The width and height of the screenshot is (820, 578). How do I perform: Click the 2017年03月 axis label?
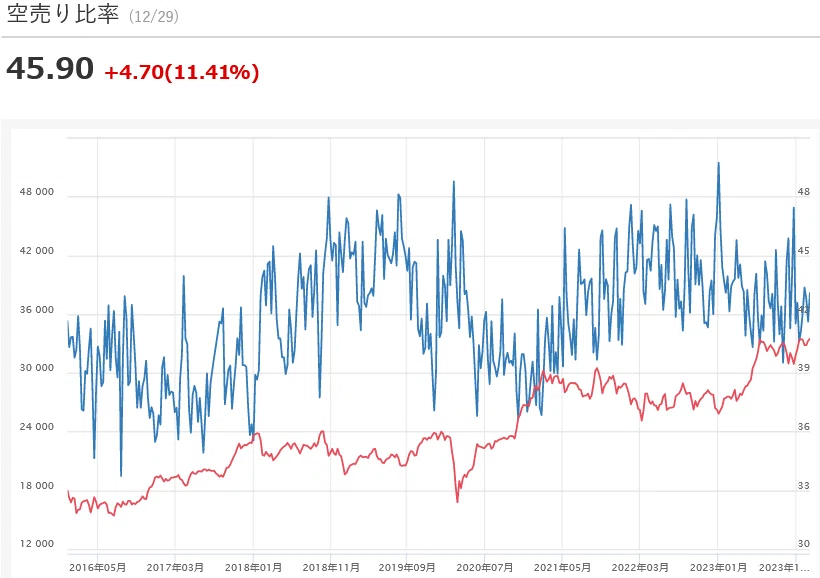click(175, 568)
